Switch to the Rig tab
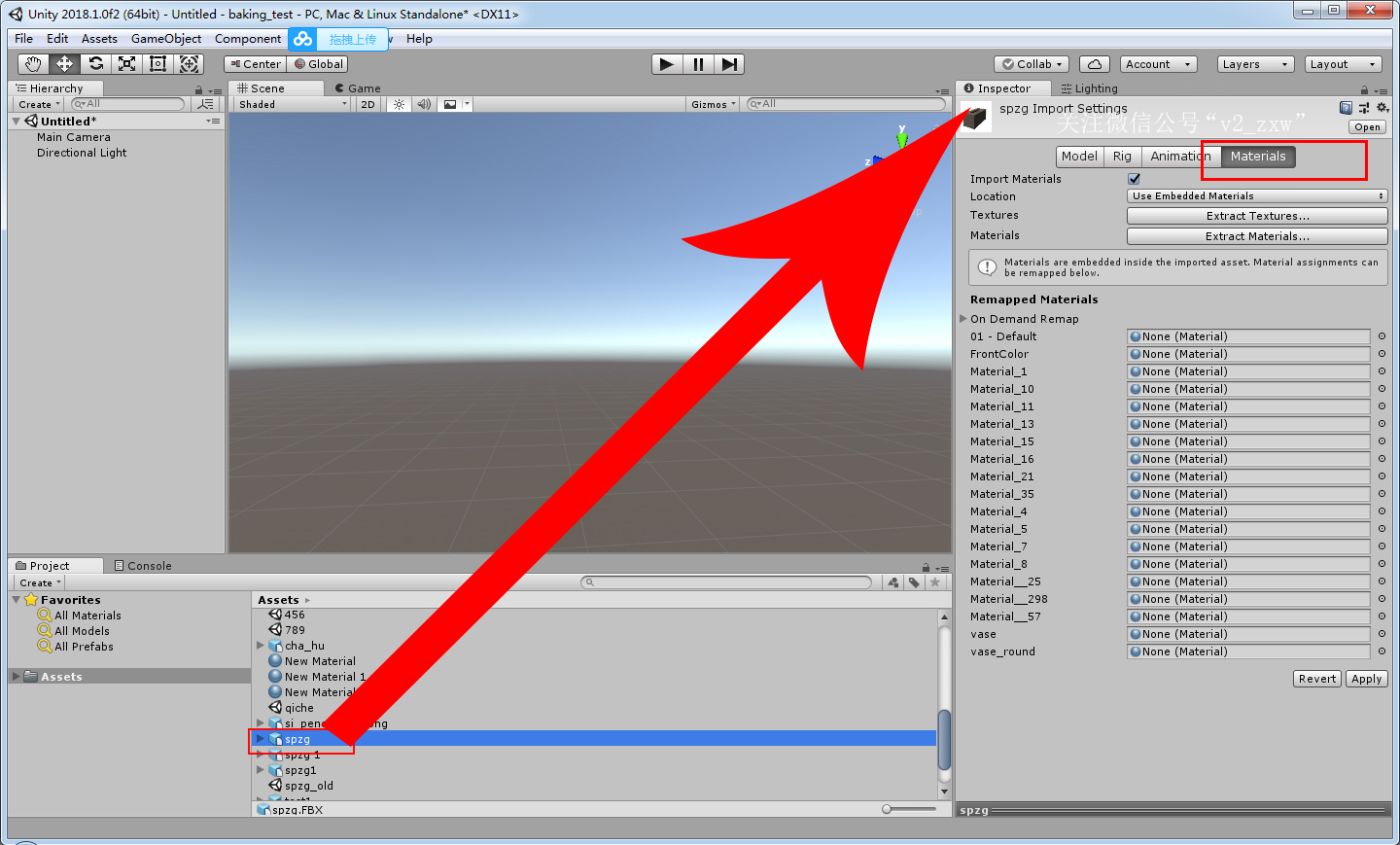This screenshot has height=845, width=1400. [1122, 157]
